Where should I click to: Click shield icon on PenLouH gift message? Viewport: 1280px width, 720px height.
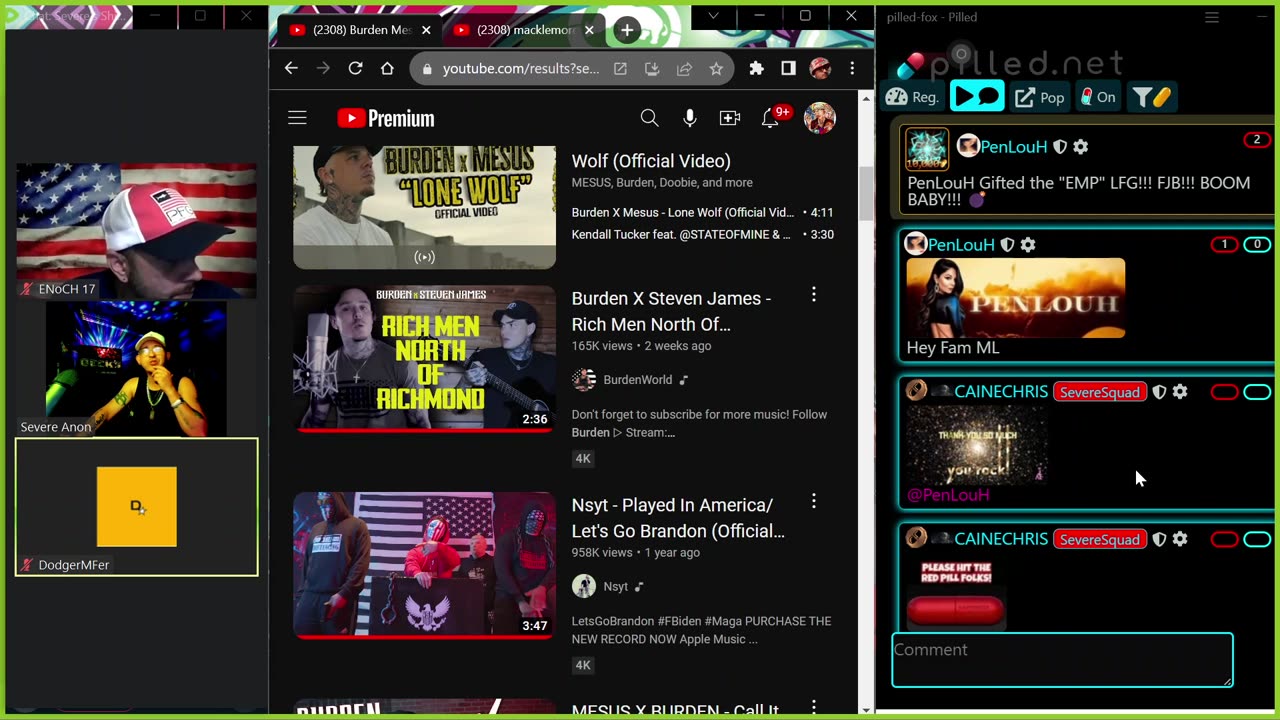(1060, 147)
